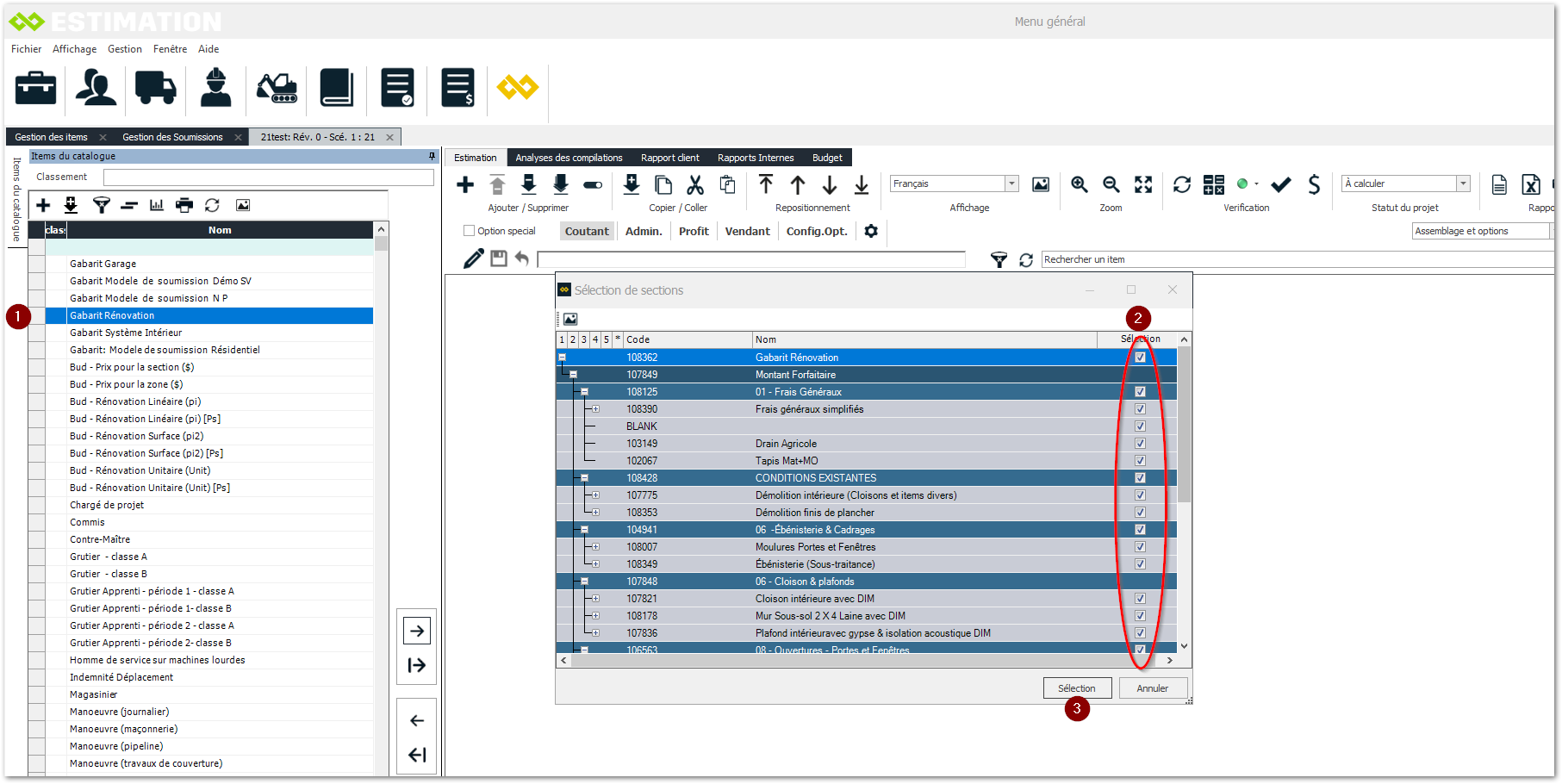This screenshot has height=784, width=1562.
Task: Click the scissors cut icon
Action: pyautogui.click(x=695, y=184)
